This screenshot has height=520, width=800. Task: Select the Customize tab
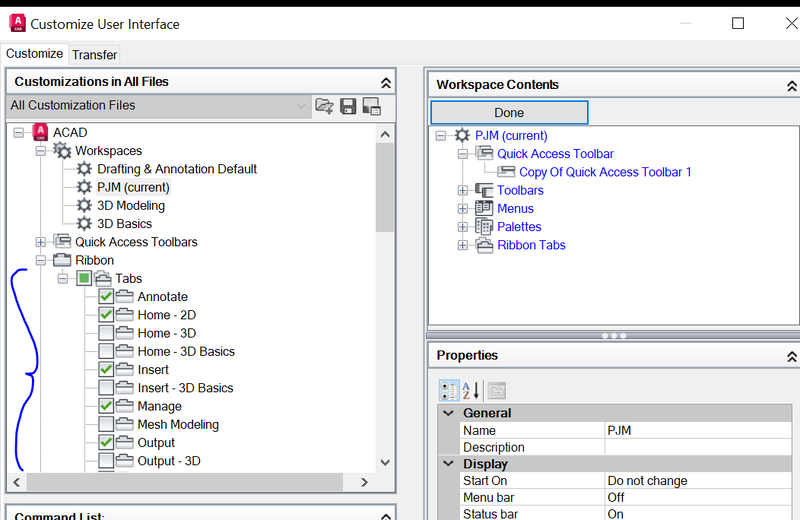(34, 54)
